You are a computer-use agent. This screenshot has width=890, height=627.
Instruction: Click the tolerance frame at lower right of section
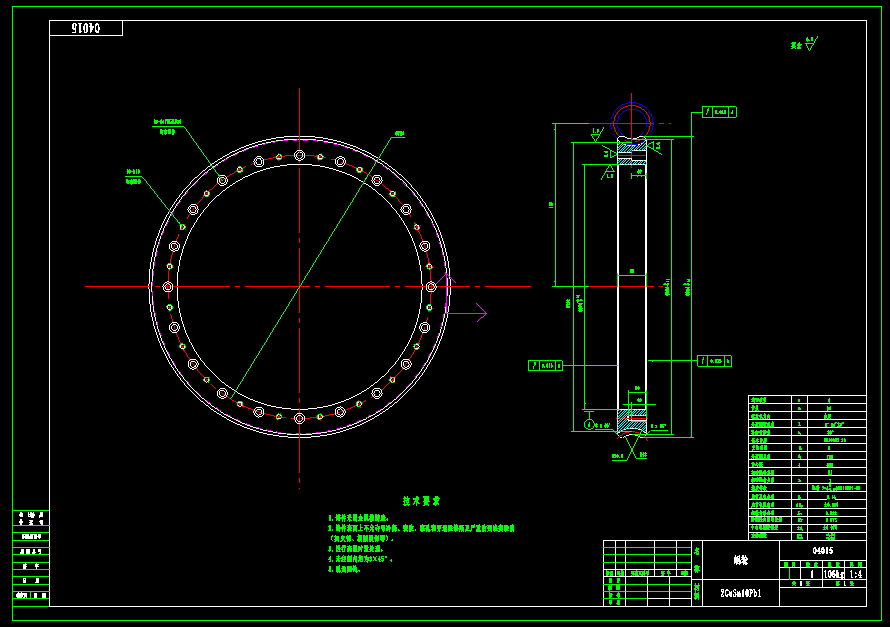click(x=715, y=361)
